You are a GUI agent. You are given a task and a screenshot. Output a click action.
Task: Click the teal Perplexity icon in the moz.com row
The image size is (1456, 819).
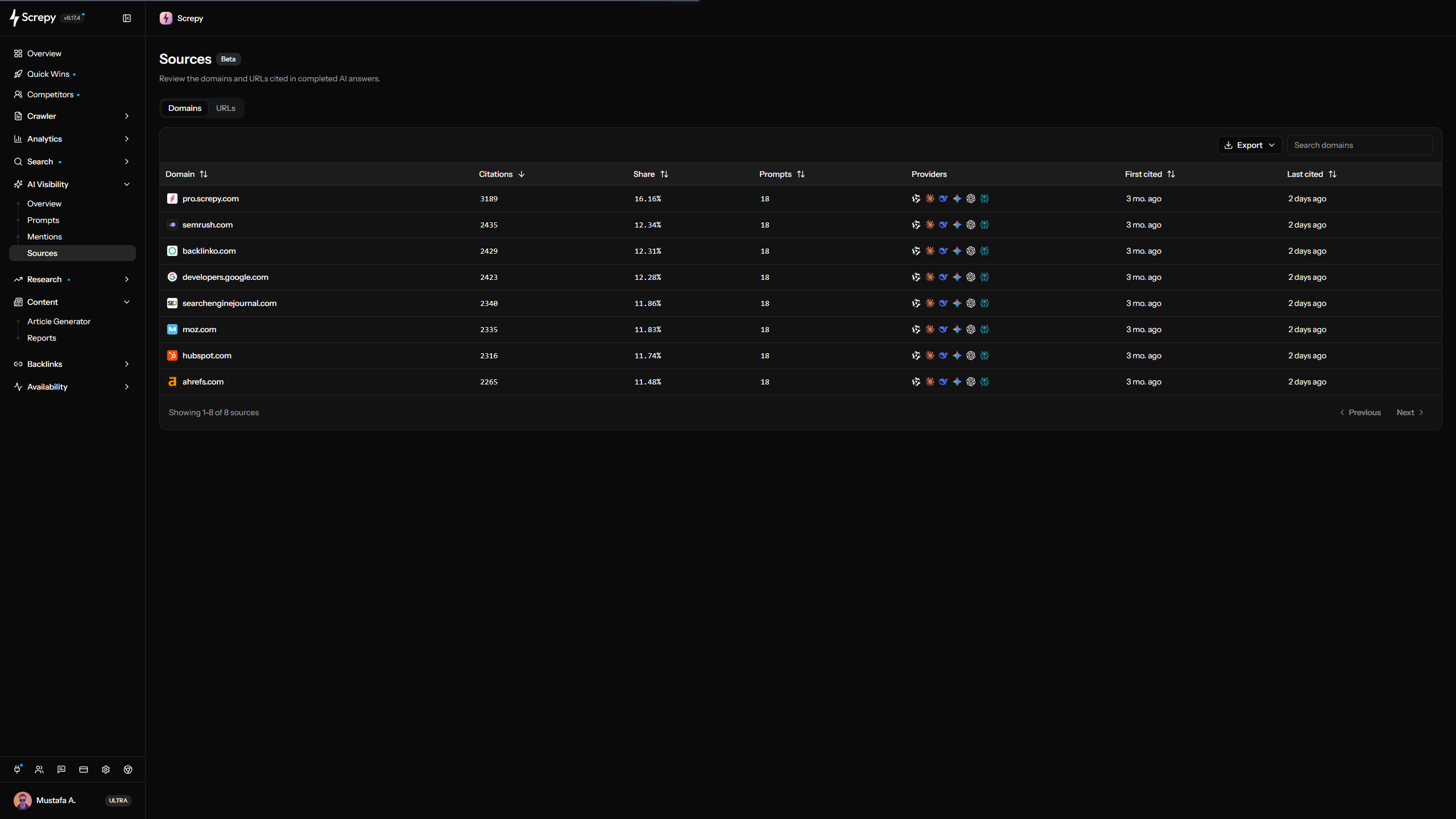coord(985,329)
